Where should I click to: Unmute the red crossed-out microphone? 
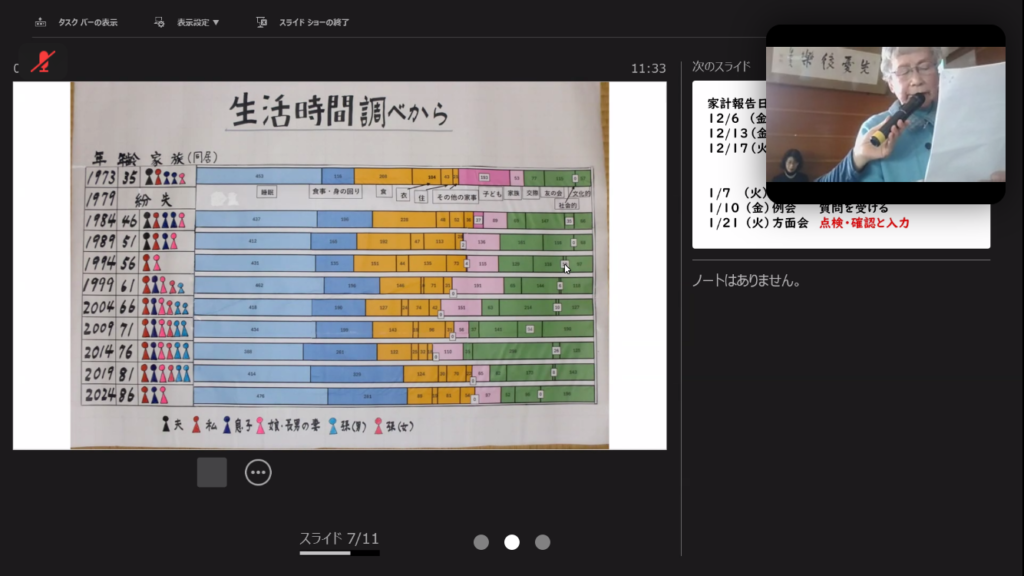tap(42, 61)
